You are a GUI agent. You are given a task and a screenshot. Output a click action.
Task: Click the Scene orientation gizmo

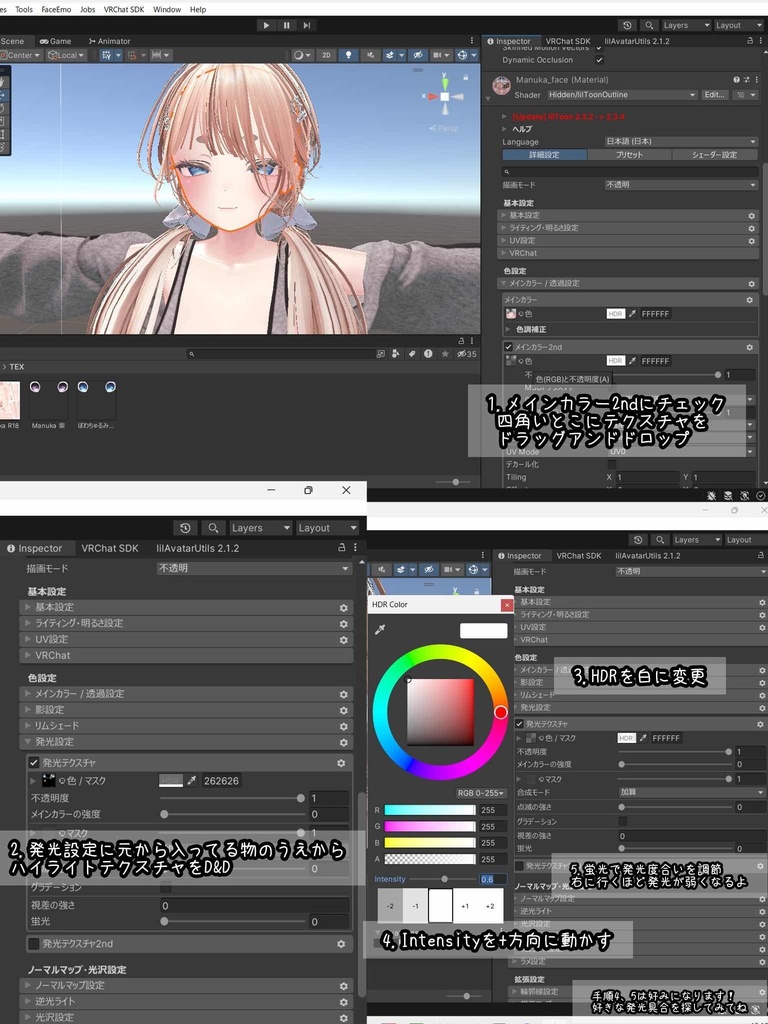(444, 96)
